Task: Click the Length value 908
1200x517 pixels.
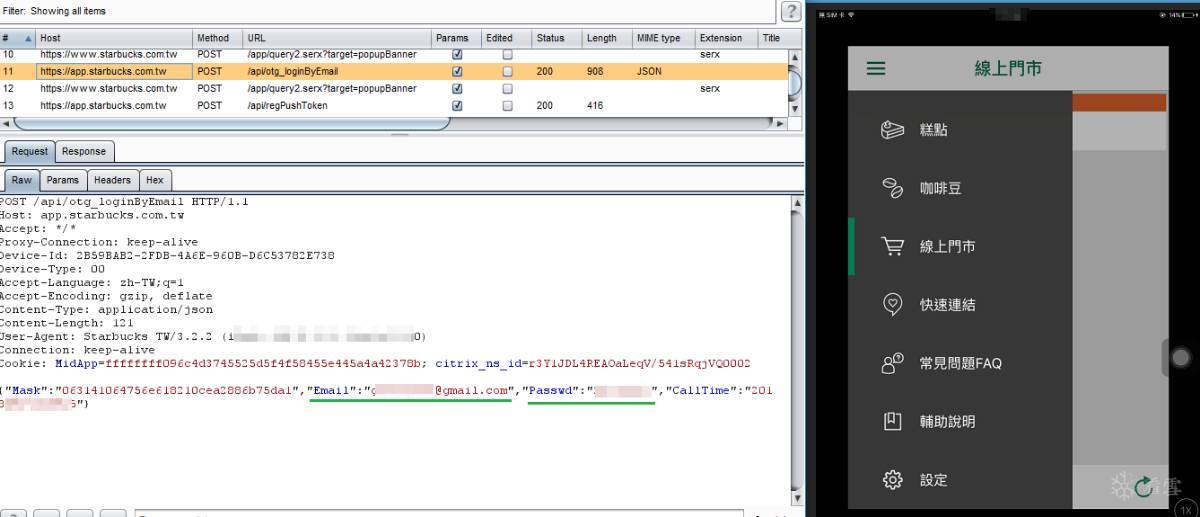Action: click(595, 72)
